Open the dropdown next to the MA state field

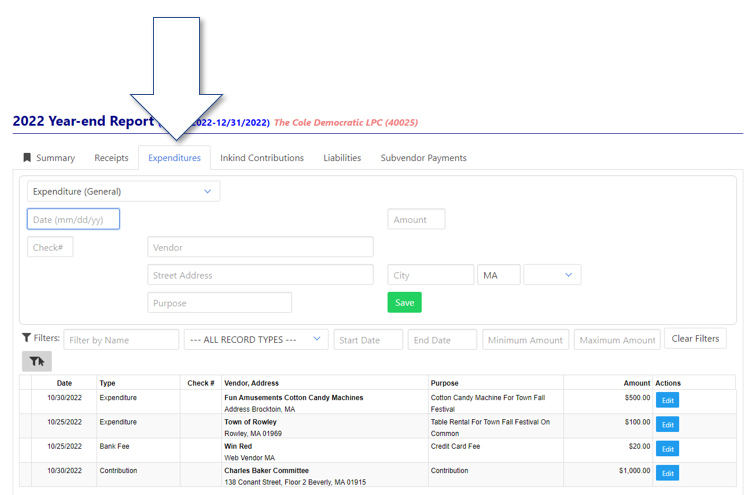[x=552, y=275]
